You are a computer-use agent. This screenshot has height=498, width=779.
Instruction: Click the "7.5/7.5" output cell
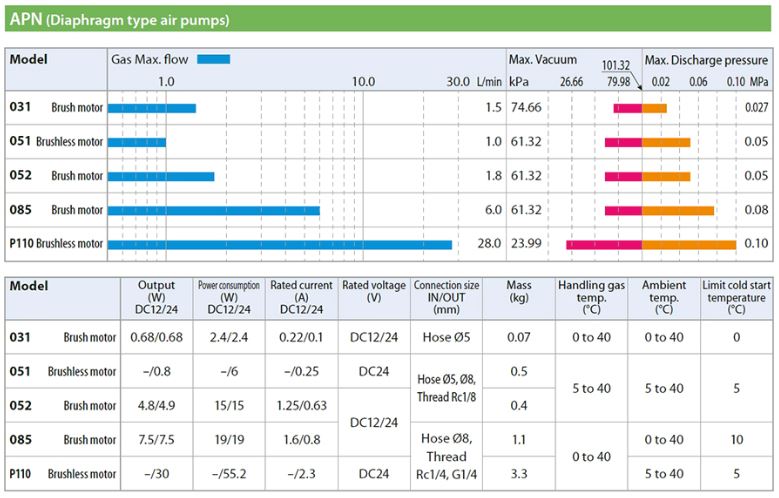156,440
